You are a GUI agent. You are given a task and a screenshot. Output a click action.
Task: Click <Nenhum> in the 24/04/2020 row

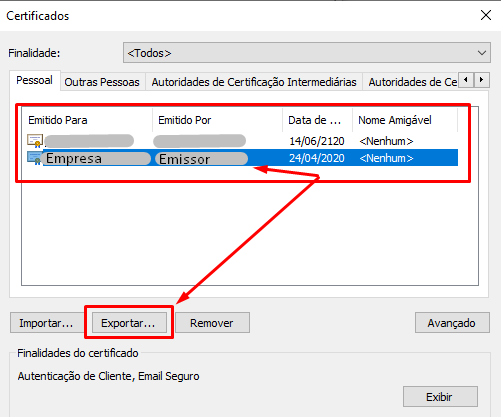point(386,158)
